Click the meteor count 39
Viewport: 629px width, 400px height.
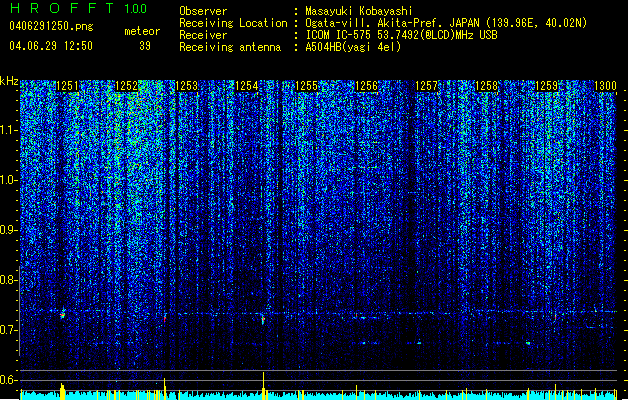(145, 46)
